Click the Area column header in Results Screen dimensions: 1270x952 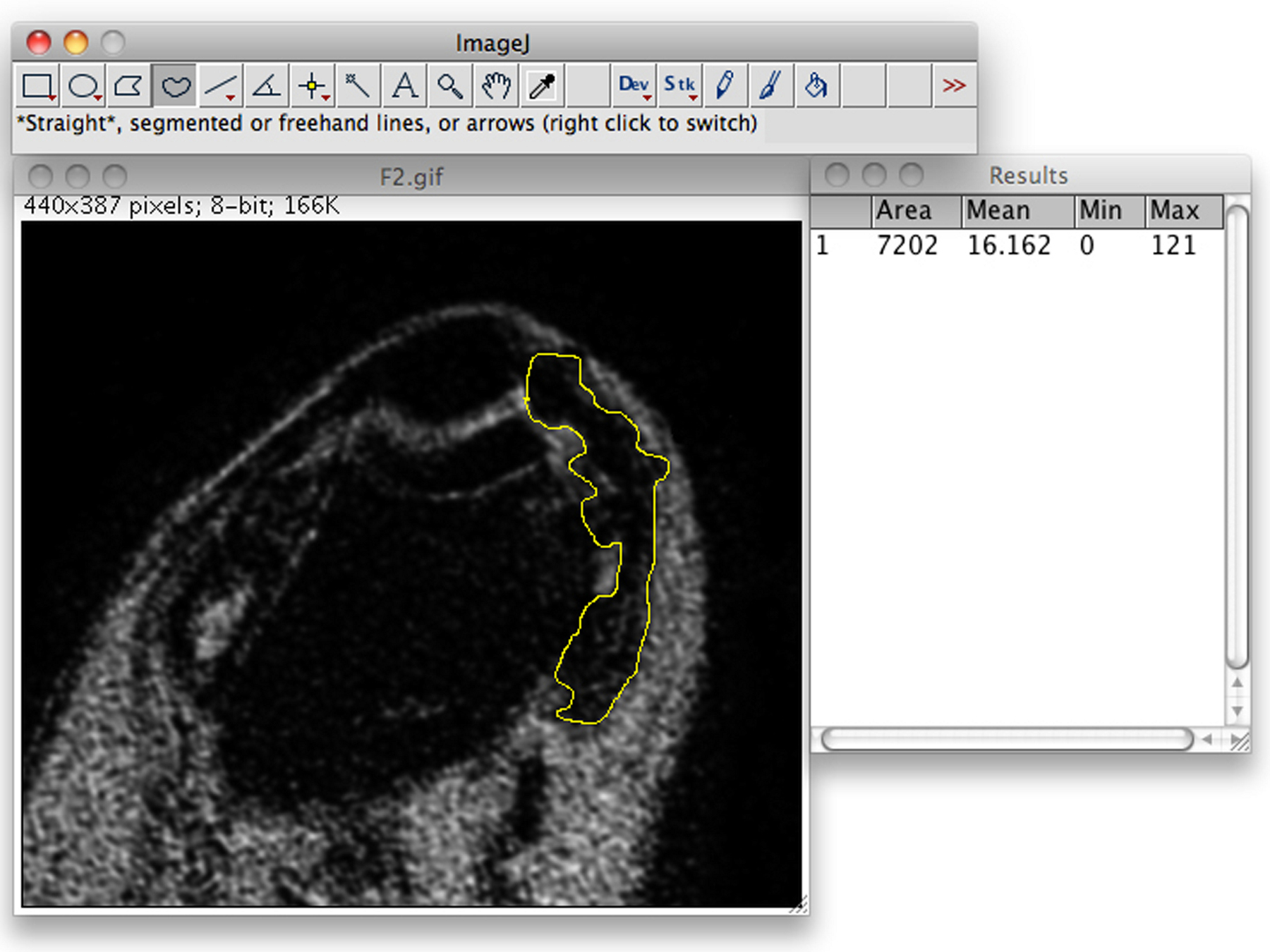pos(917,211)
